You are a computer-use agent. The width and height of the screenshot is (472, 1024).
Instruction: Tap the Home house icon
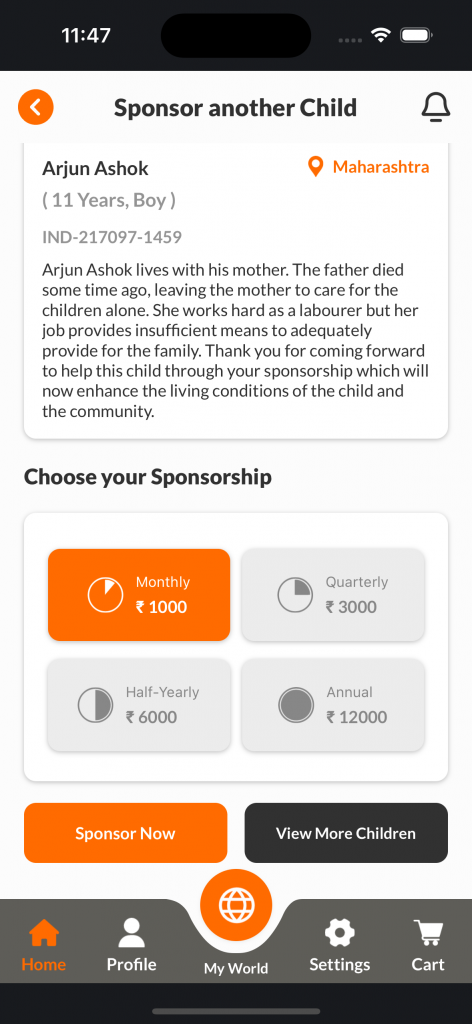44,934
